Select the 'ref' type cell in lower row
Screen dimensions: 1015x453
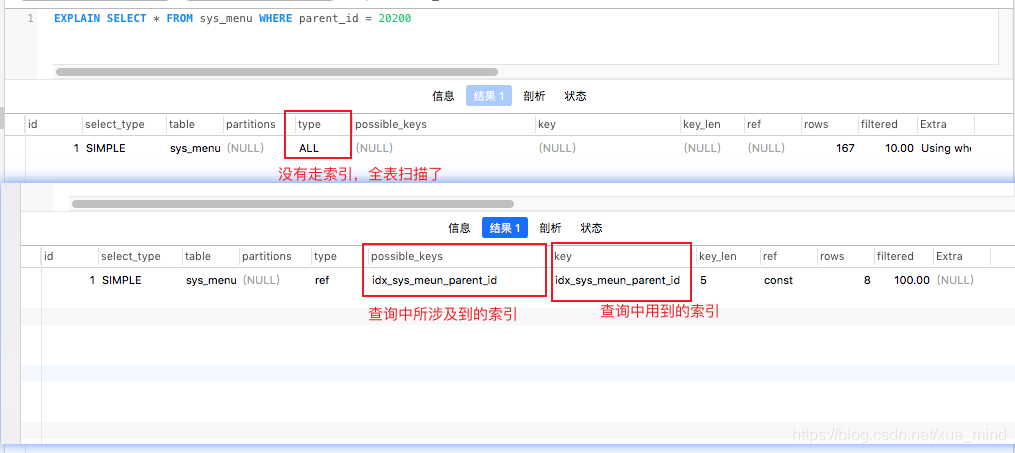(x=322, y=280)
